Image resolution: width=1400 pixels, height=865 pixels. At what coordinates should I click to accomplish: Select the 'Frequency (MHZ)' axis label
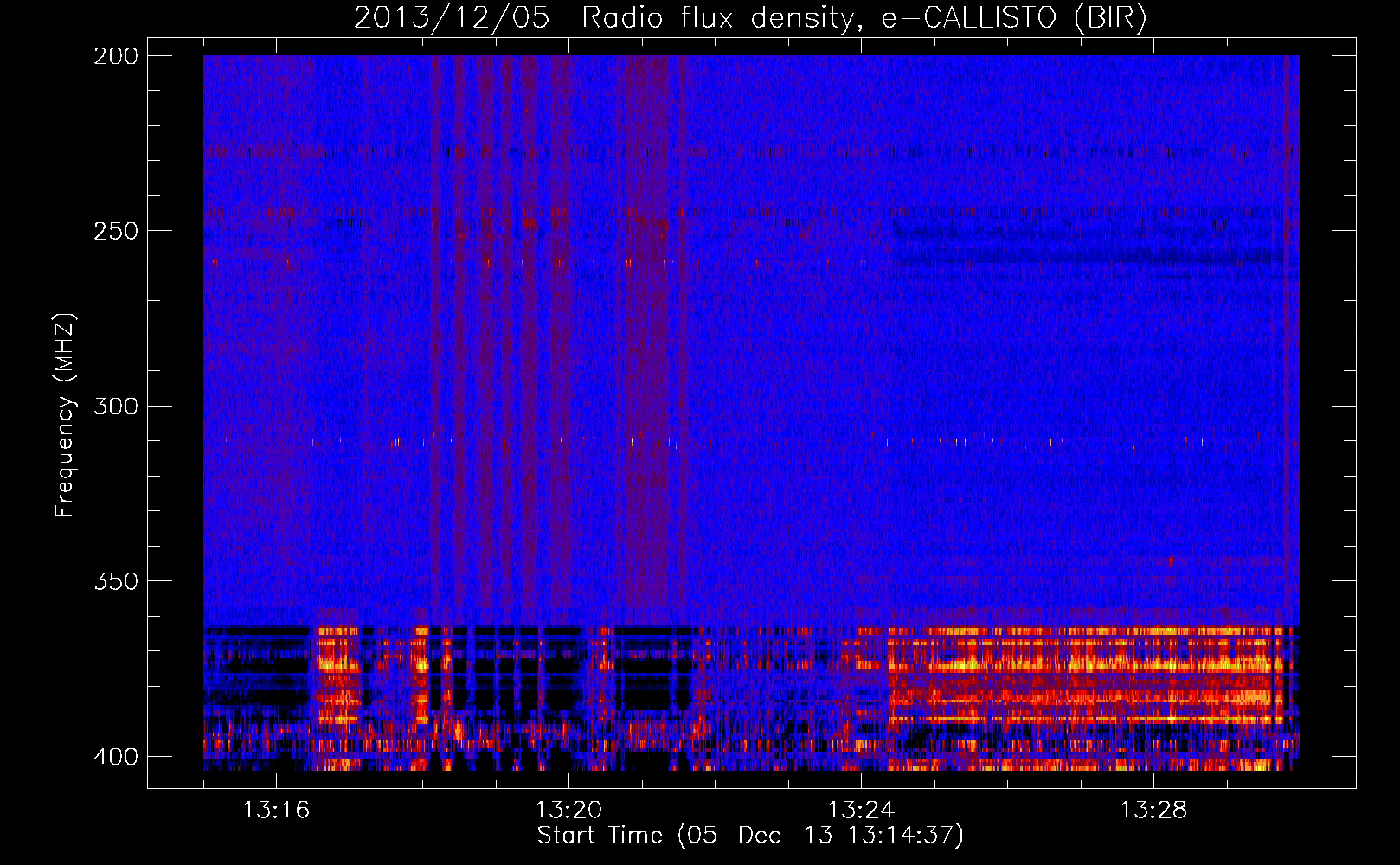[65, 415]
